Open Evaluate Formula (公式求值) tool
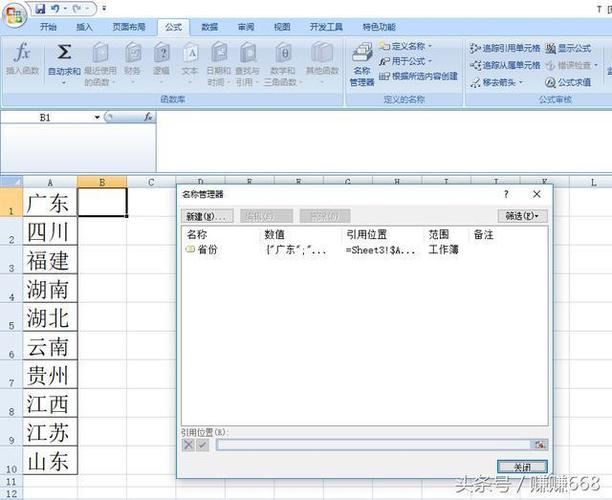Screen dimensions: 612x500 [x=568, y=82]
